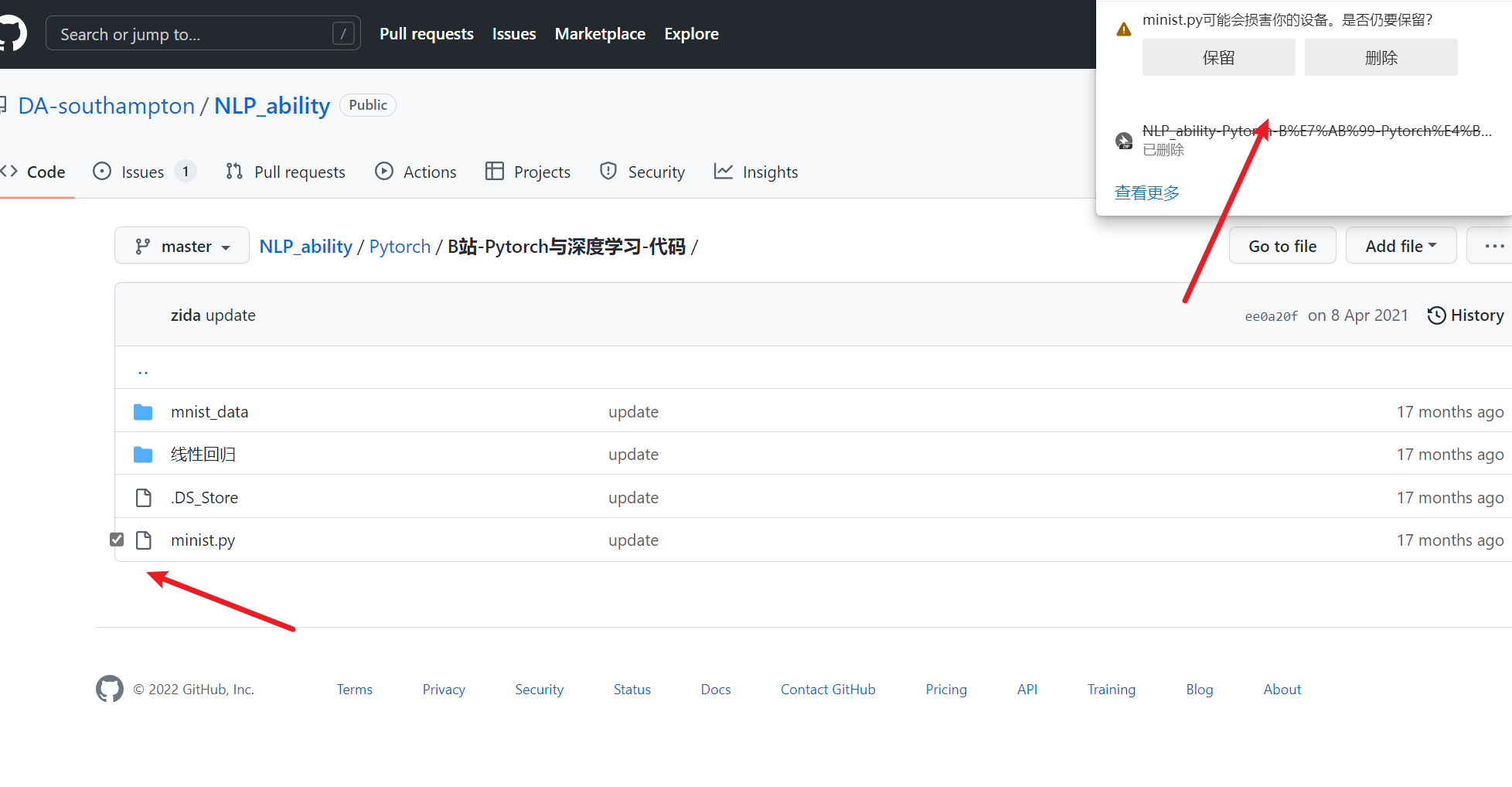Open the NLP_ability repository title link
This screenshot has height=787, width=1512.
272,106
